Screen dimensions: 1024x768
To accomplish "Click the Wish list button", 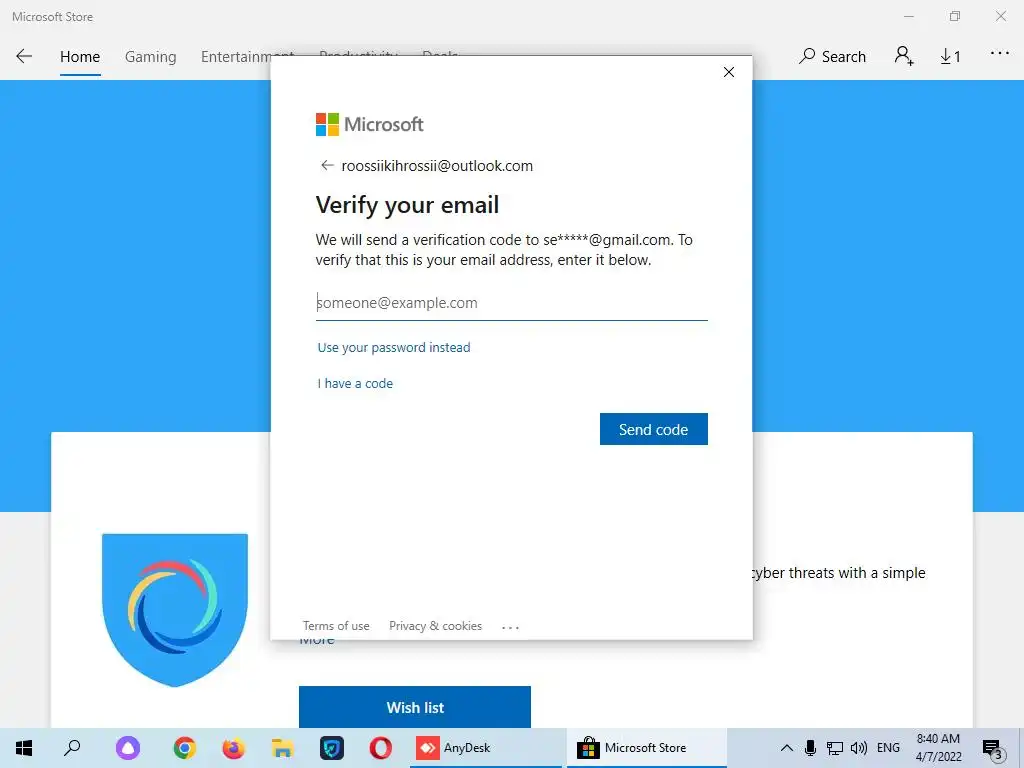I will coord(415,707).
